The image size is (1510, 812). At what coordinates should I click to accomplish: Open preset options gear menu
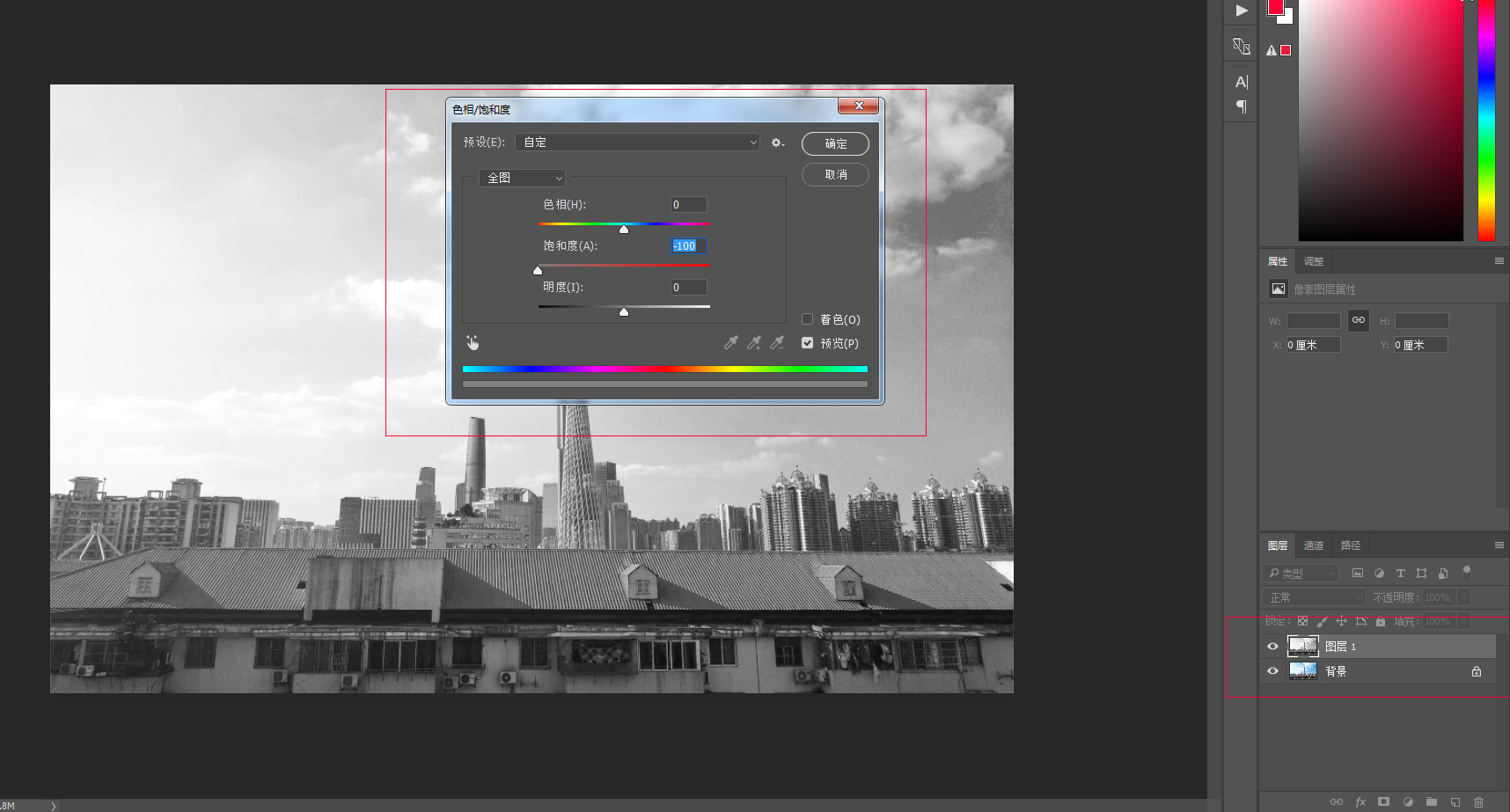pyautogui.click(x=777, y=143)
